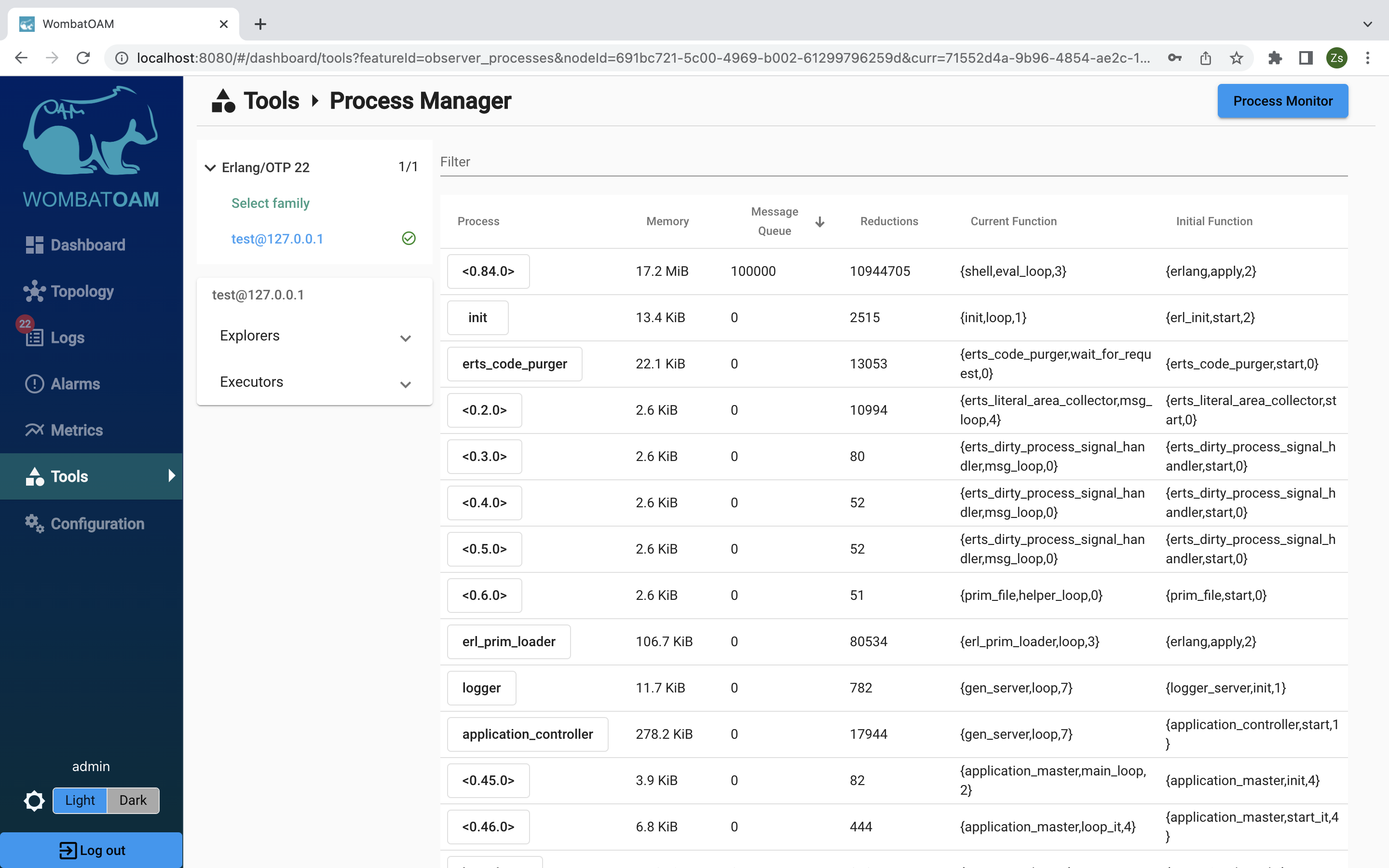Screen dimensions: 1389x868
Task: Sort by Message Queue arrow
Action: 819,222
